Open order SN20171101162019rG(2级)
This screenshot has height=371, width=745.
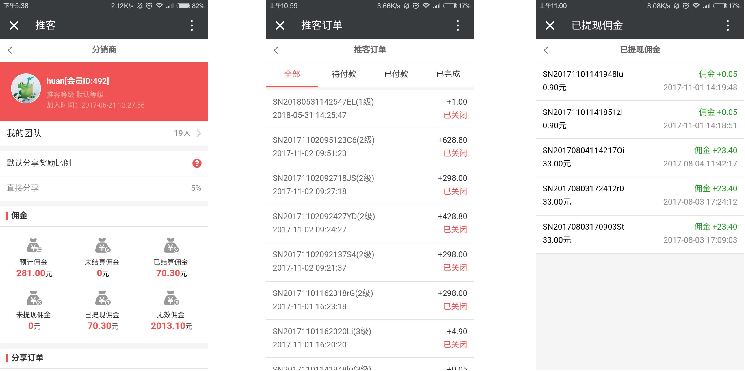[370, 300]
